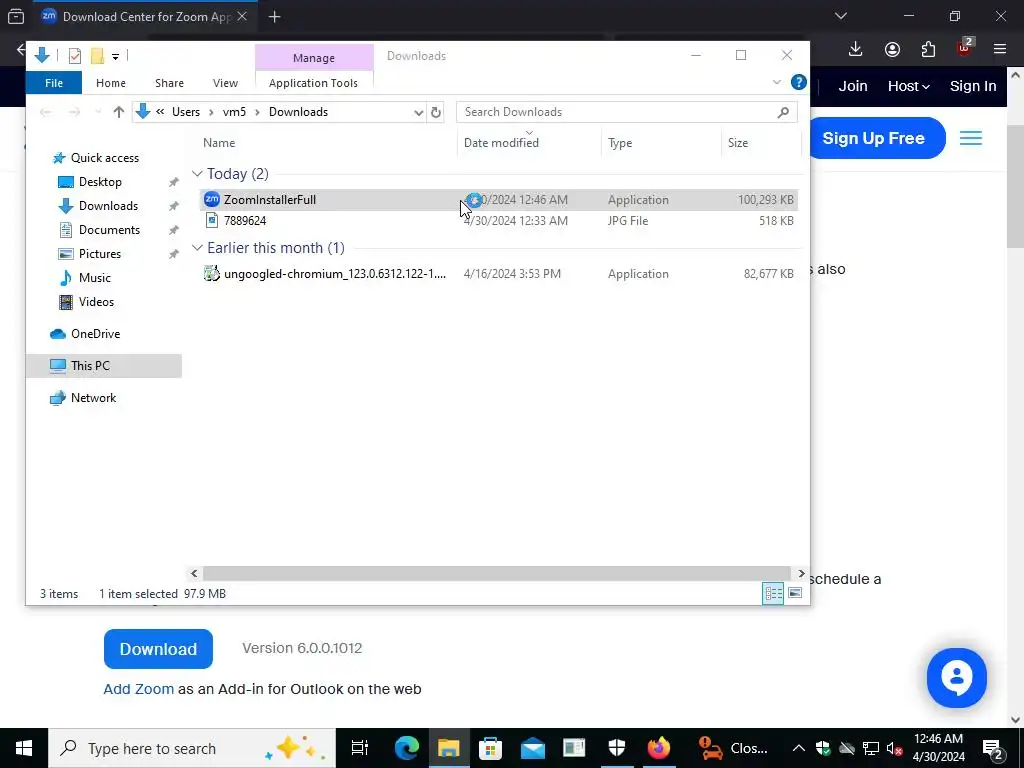The image size is (1024, 768).
Task: Click the Properties checkmark icon in quick access toolbar
Action: pos(74,56)
